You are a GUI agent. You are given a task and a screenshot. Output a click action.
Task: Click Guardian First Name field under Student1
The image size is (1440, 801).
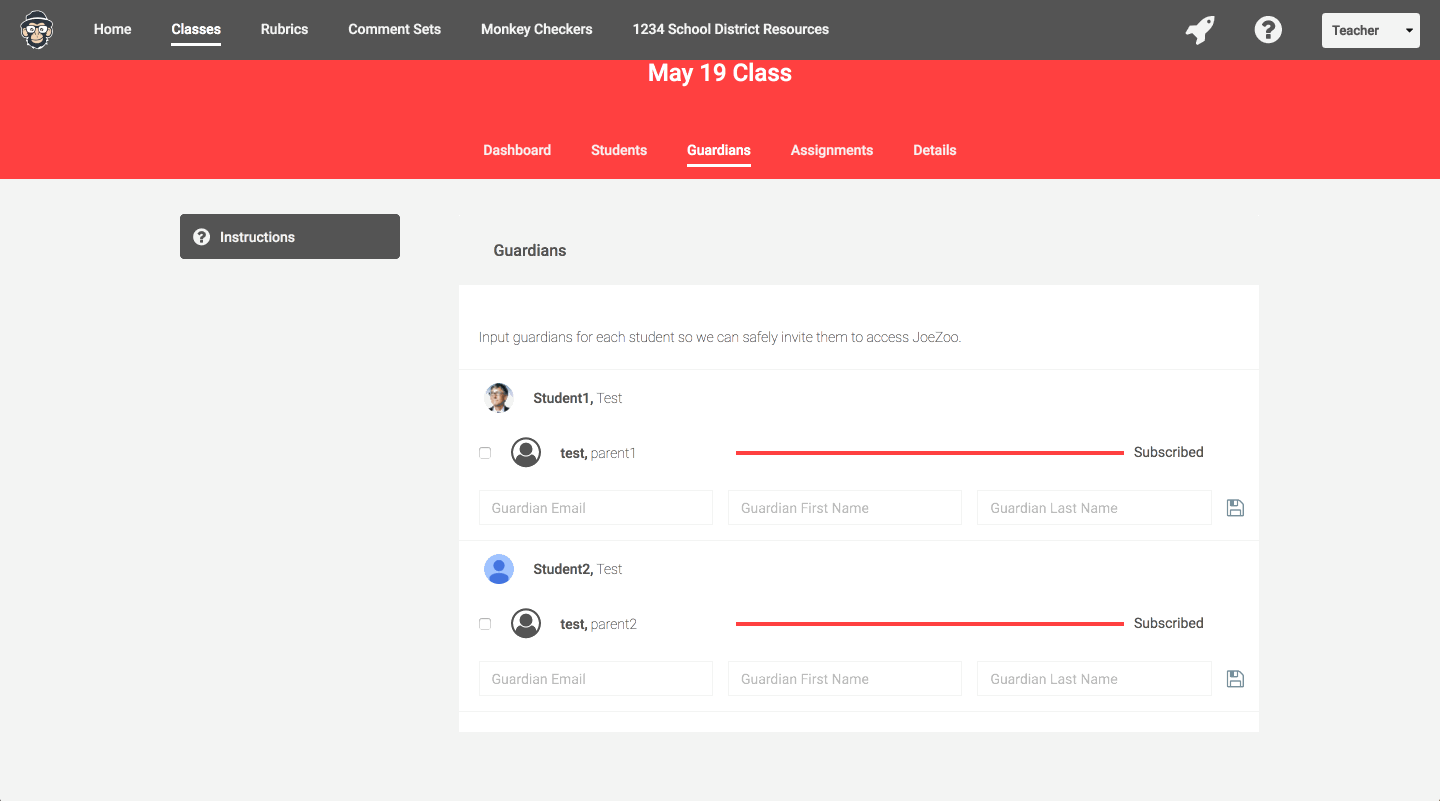[x=845, y=508]
